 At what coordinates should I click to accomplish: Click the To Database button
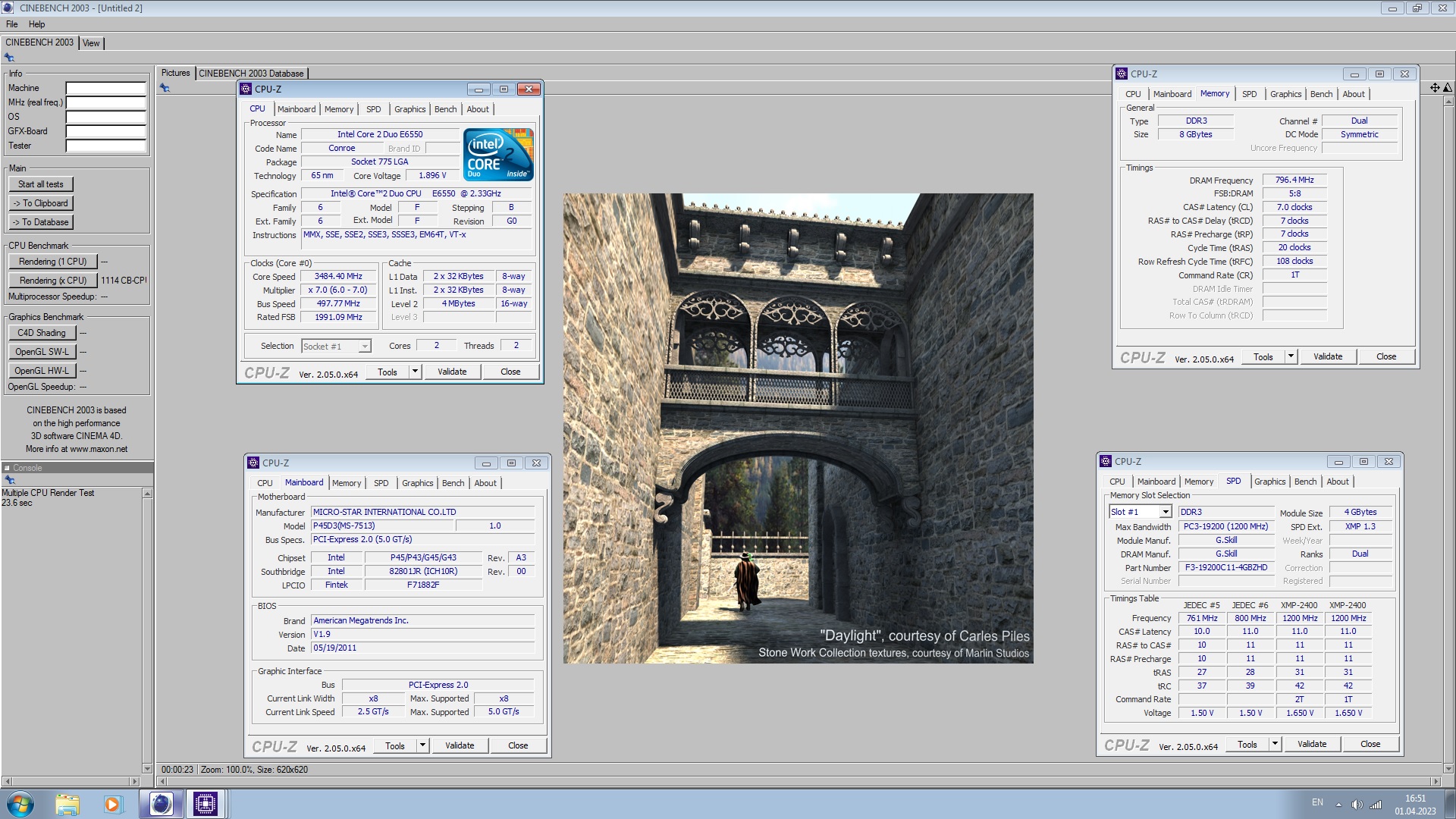(x=41, y=222)
